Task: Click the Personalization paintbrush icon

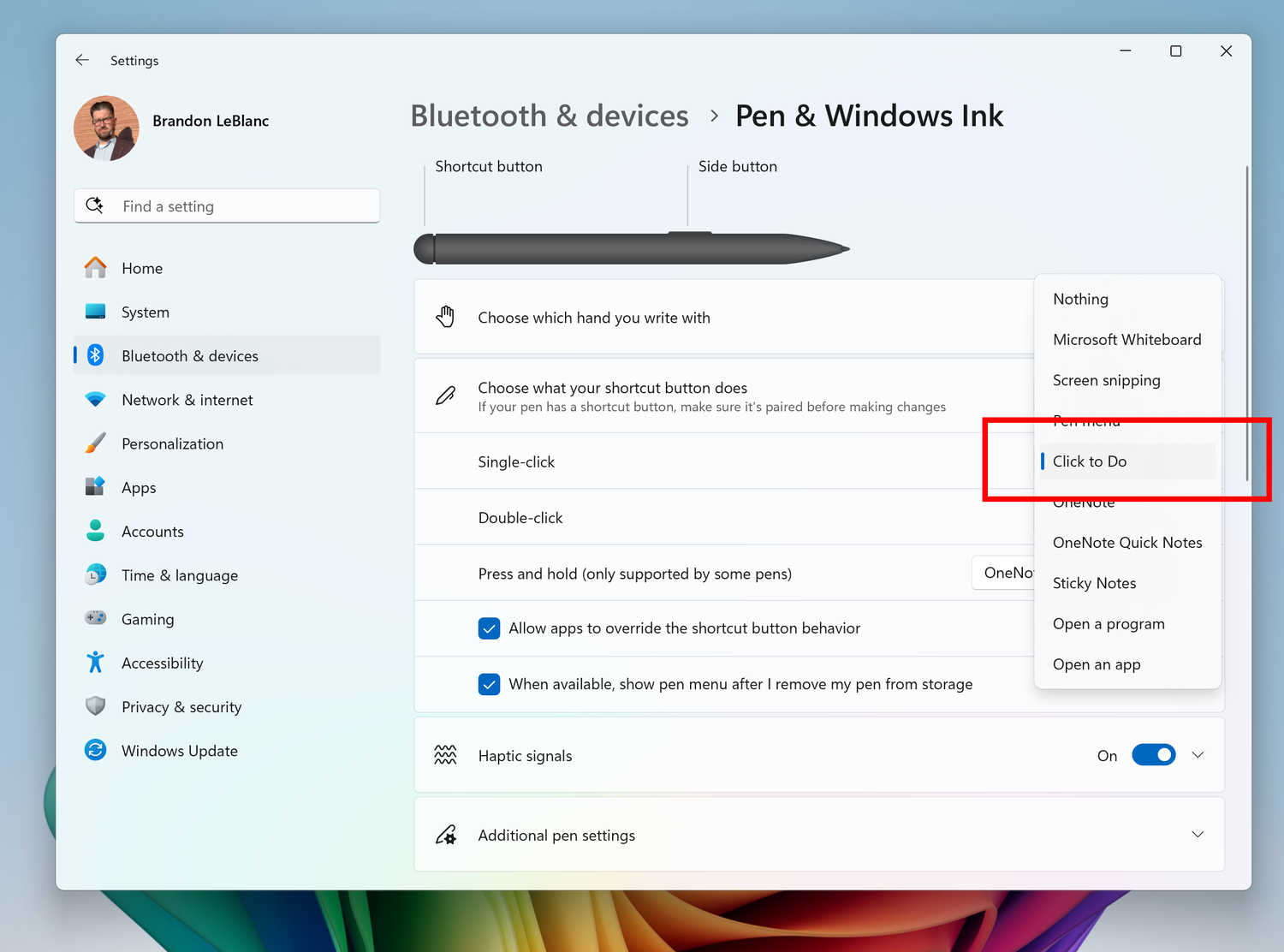Action: point(95,443)
